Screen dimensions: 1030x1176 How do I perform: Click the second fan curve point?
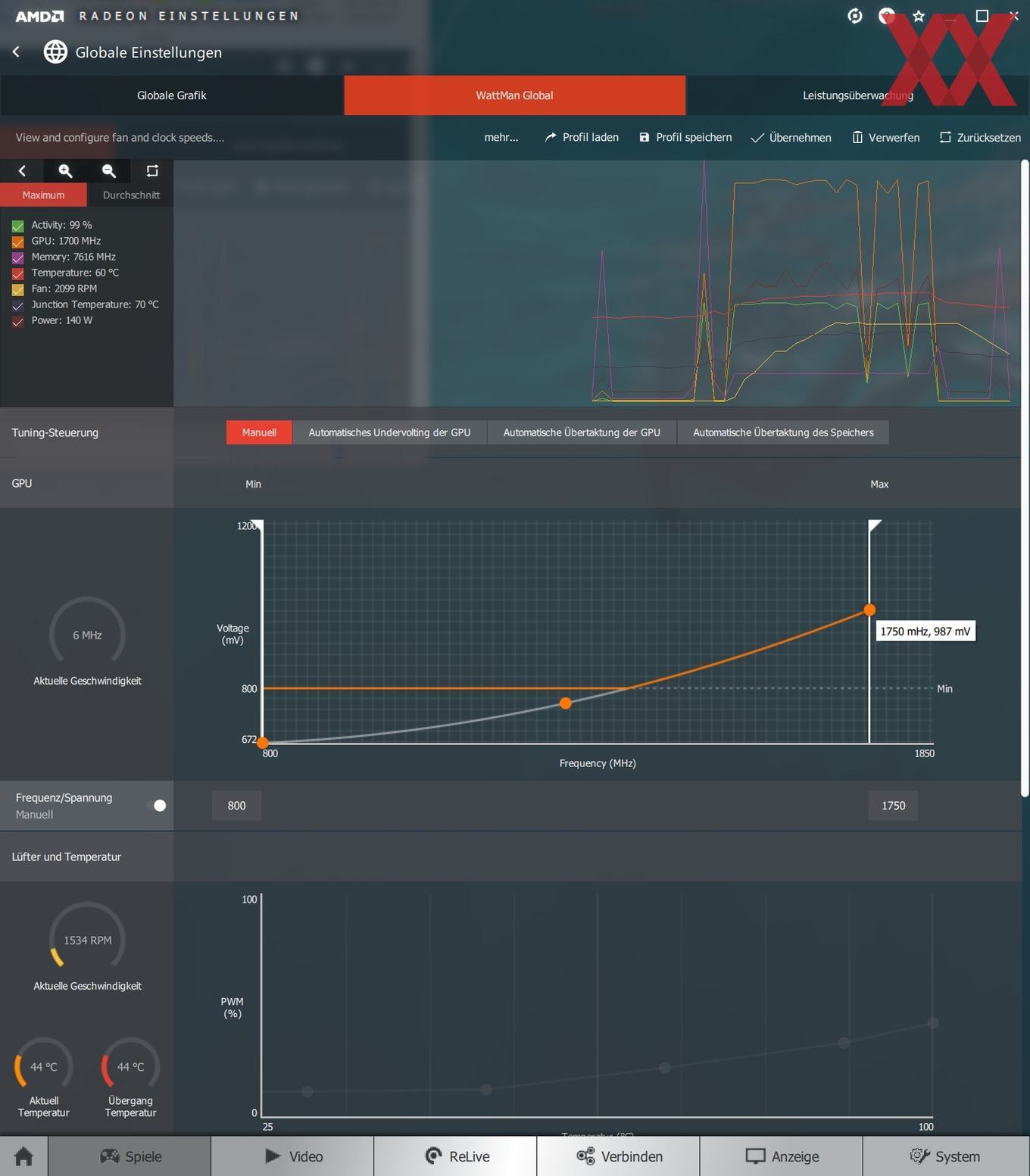pyautogui.click(x=486, y=1090)
